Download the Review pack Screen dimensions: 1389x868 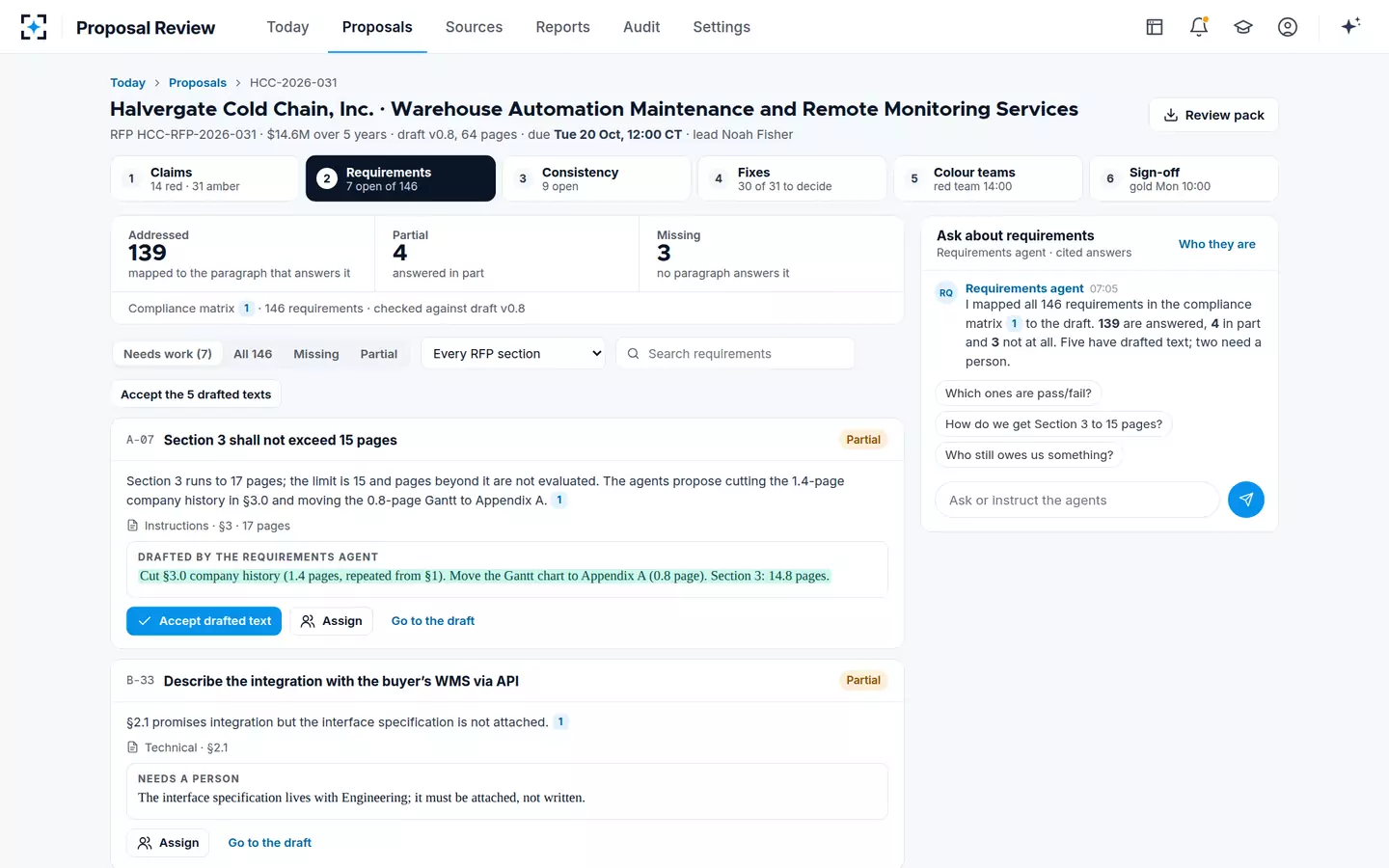click(1213, 115)
